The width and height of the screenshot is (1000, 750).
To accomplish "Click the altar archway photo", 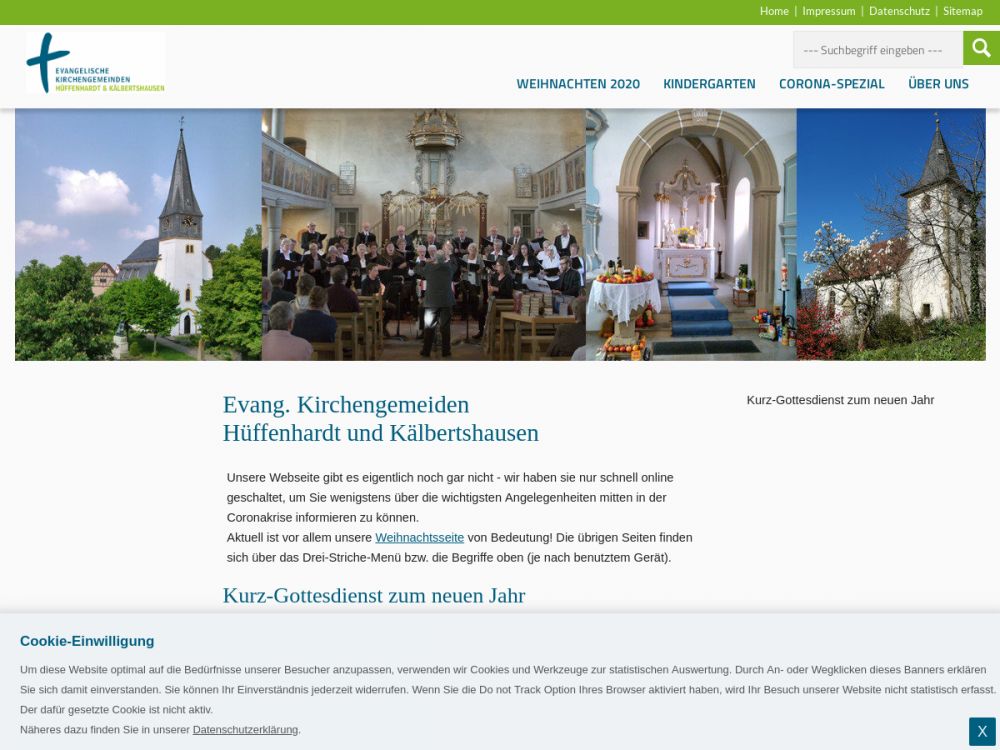I will [x=691, y=235].
